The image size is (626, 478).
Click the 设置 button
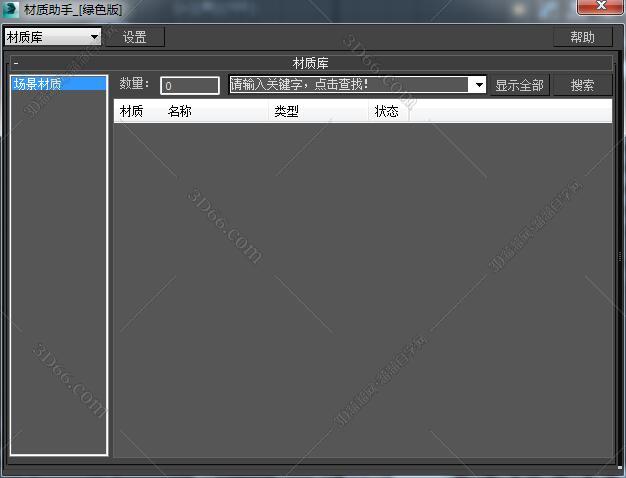point(135,37)
